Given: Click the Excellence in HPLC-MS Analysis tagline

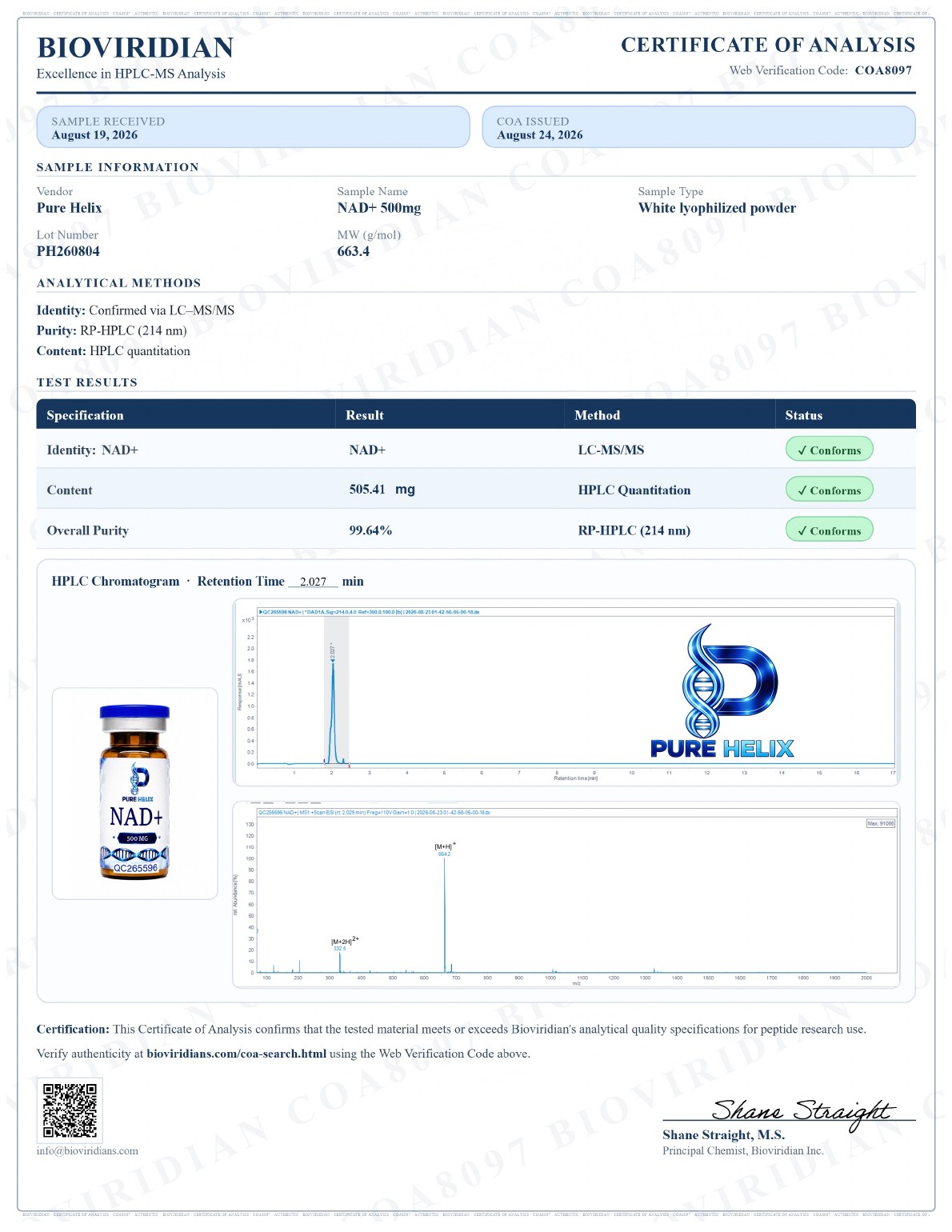Looking at the screenshot, I should [x=132, y=74].
